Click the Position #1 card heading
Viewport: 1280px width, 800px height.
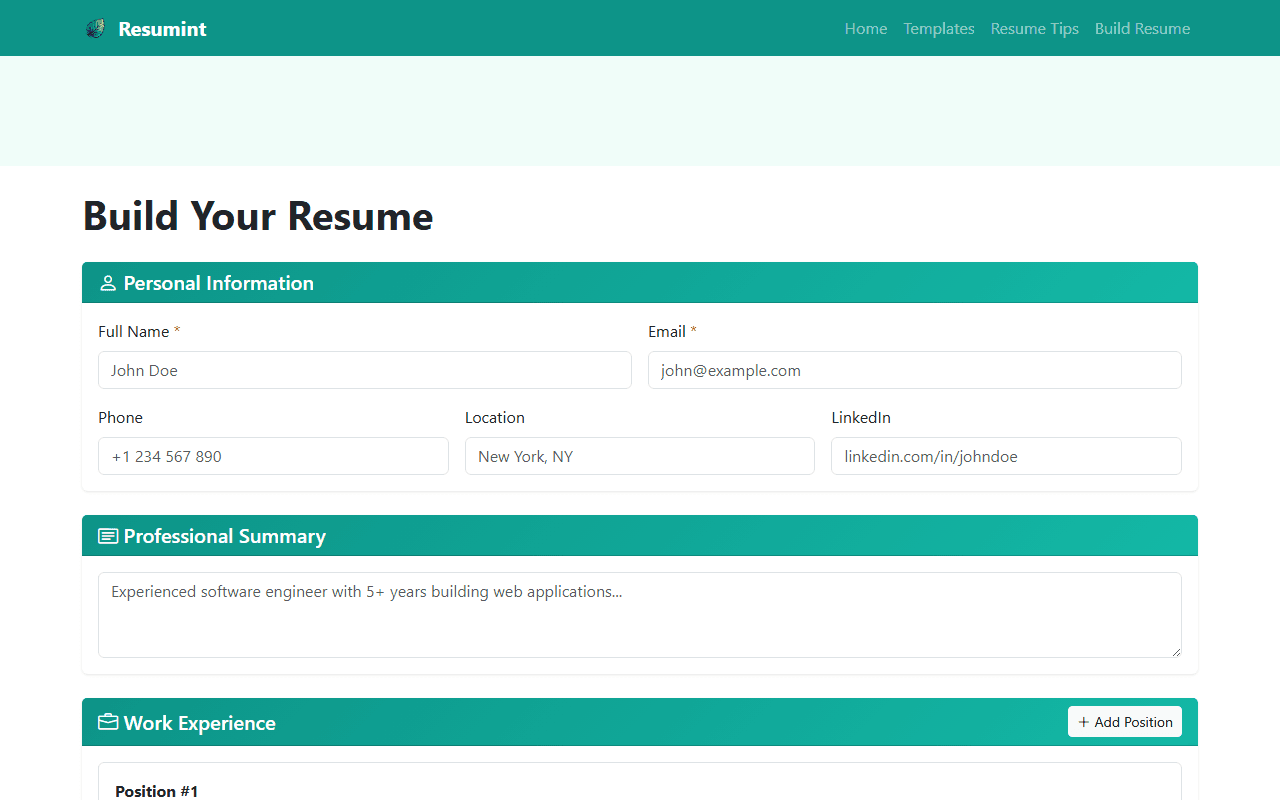tap(157, 790)
